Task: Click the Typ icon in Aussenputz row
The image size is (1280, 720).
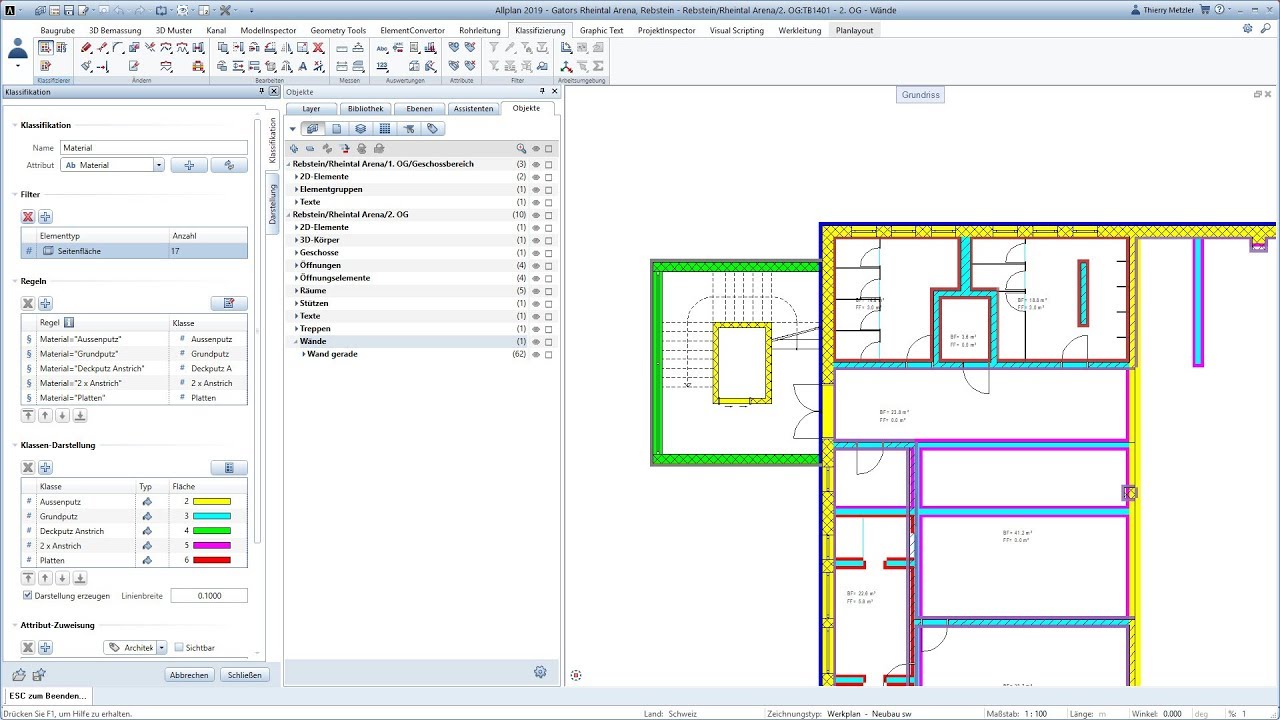Action: click(x=147, y=501)
